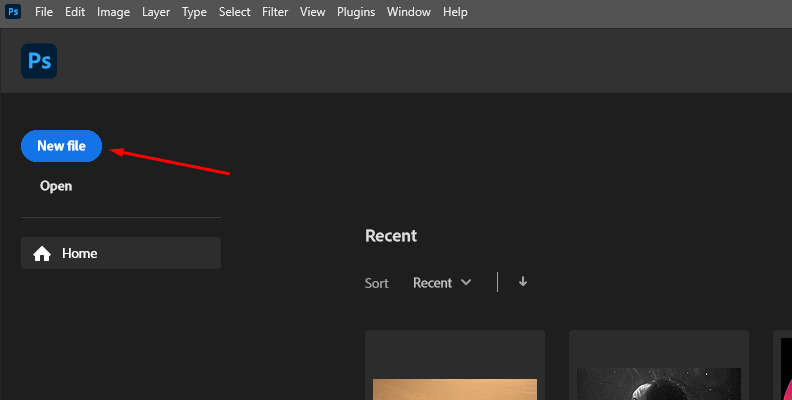Open the Plugins menu
792x400 pixels.
coord(356,12)
